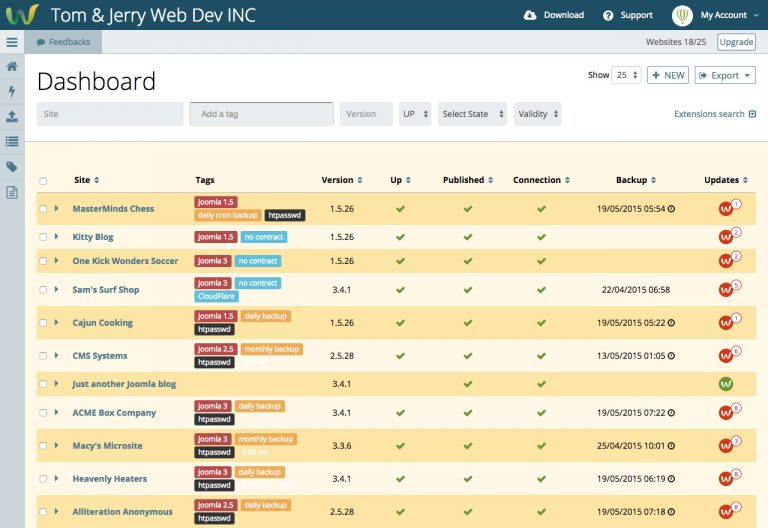The image size is (768, 528).
Task: Click the lightning bolt sidebar icon
Action: coord(12,91)
